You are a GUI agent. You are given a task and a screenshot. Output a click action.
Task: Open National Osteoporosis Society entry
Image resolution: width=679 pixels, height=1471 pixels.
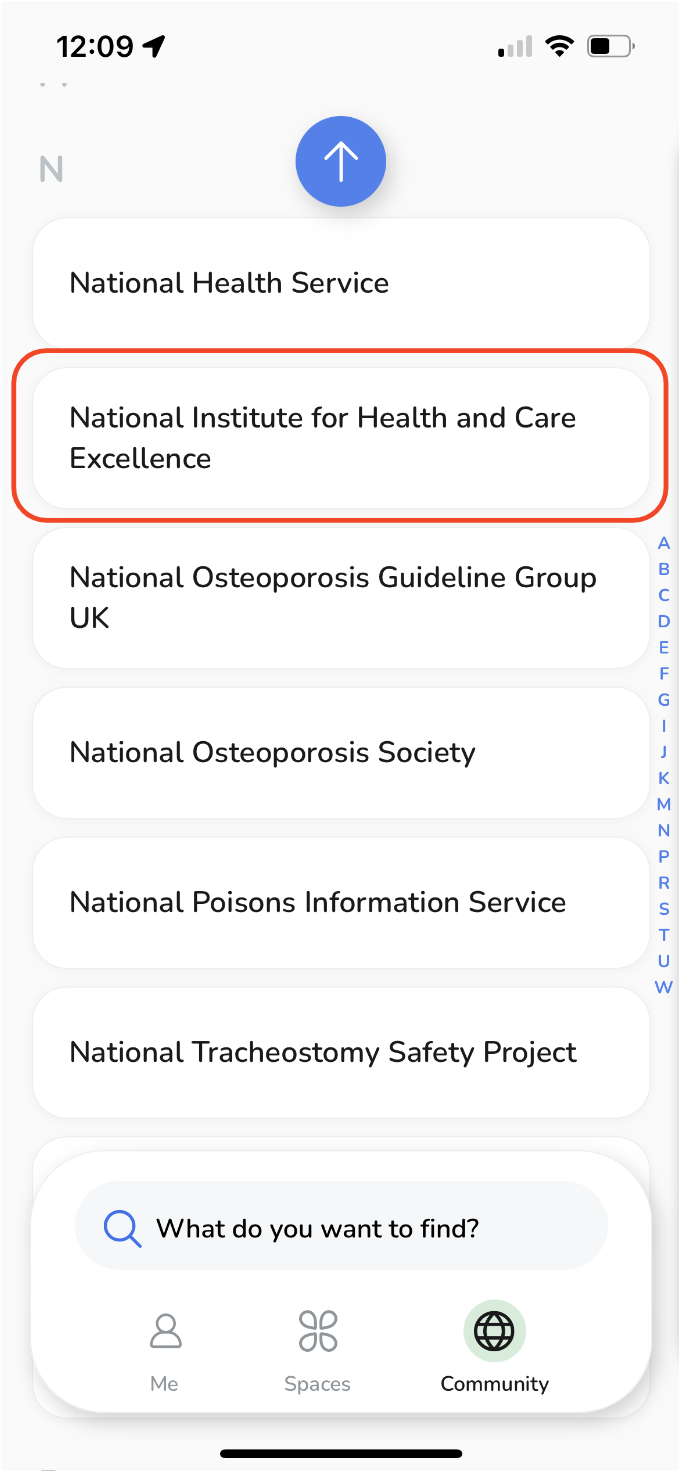[340, 752]
